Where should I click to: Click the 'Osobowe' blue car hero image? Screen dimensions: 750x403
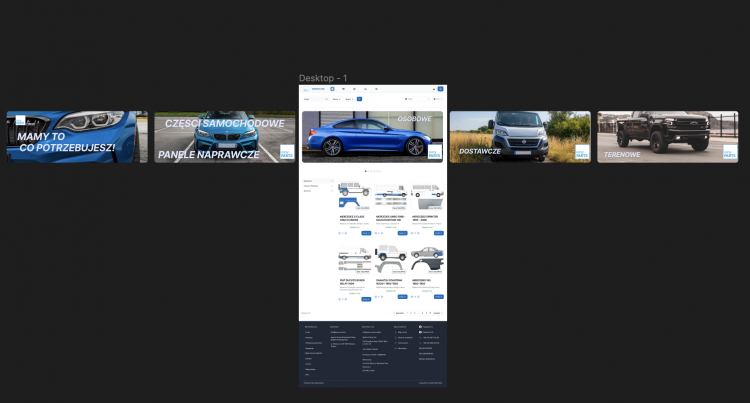coord(372,137)
